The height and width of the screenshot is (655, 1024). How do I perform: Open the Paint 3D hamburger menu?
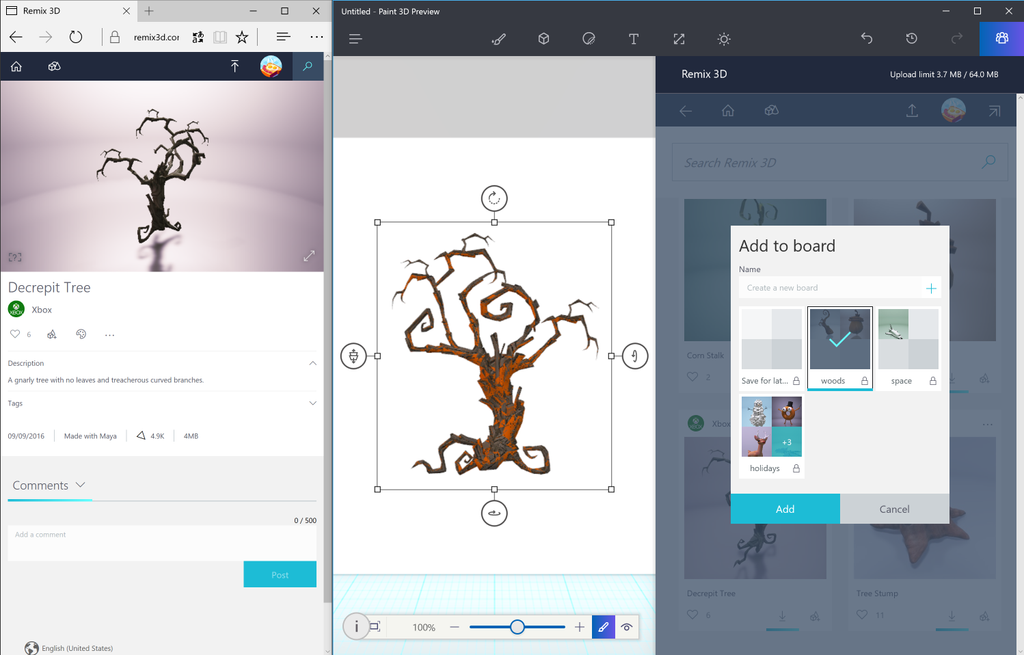tap(355, 39)
